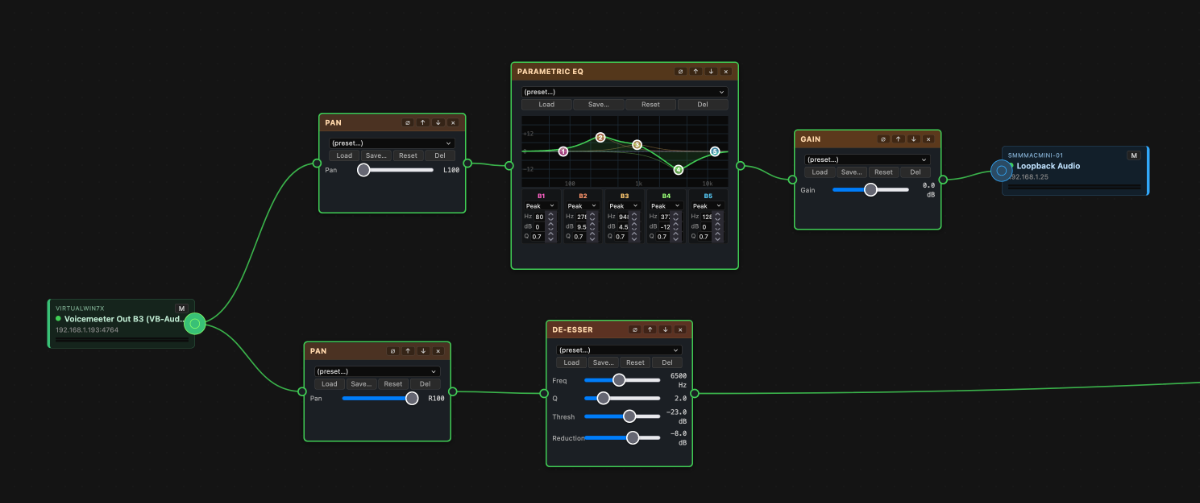Click Reset in the De-Esser node
The width and height of the screenshot is (1200, 503).
[x=635, y=362]
